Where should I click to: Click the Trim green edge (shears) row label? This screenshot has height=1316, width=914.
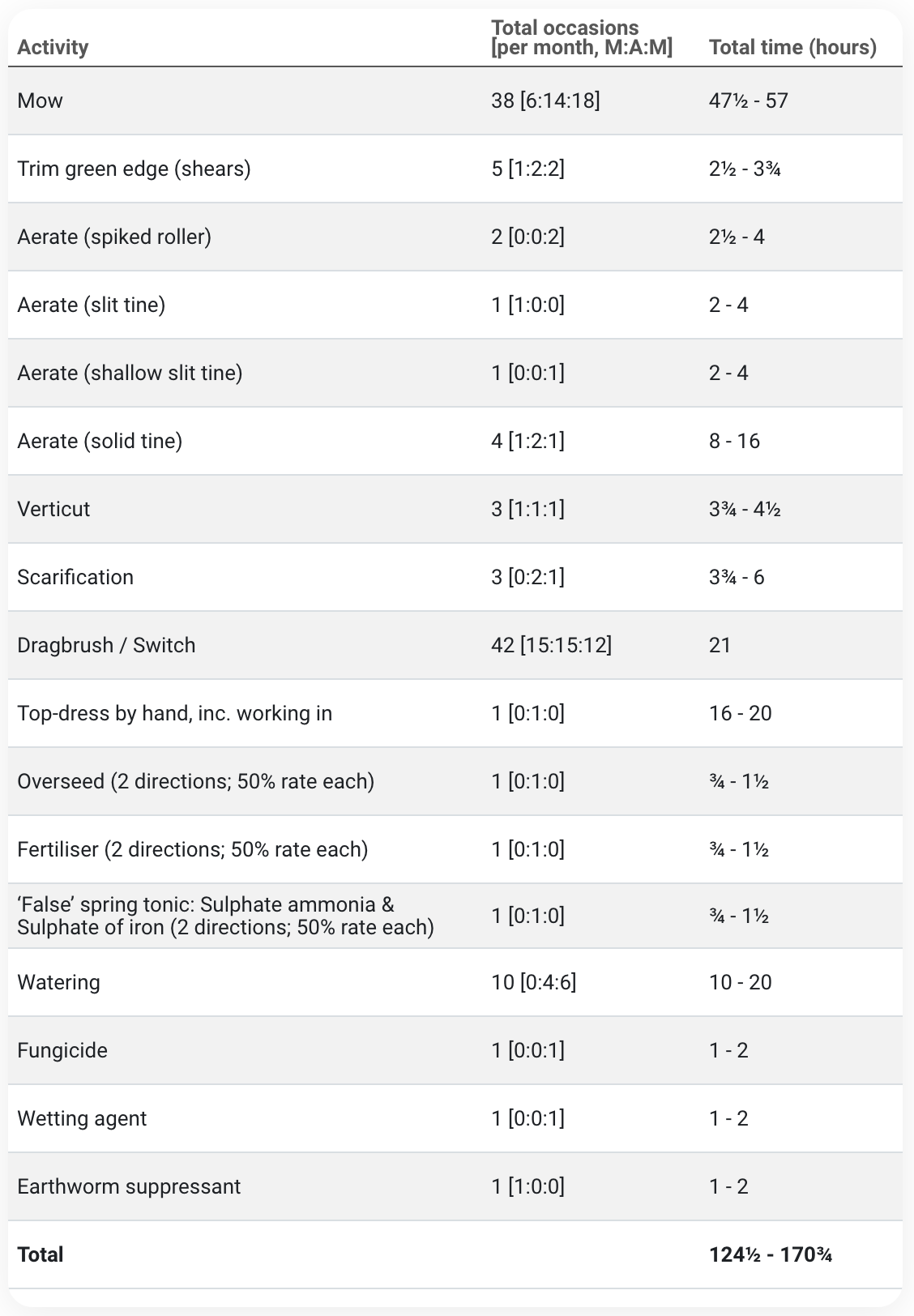tap(134, 169)
